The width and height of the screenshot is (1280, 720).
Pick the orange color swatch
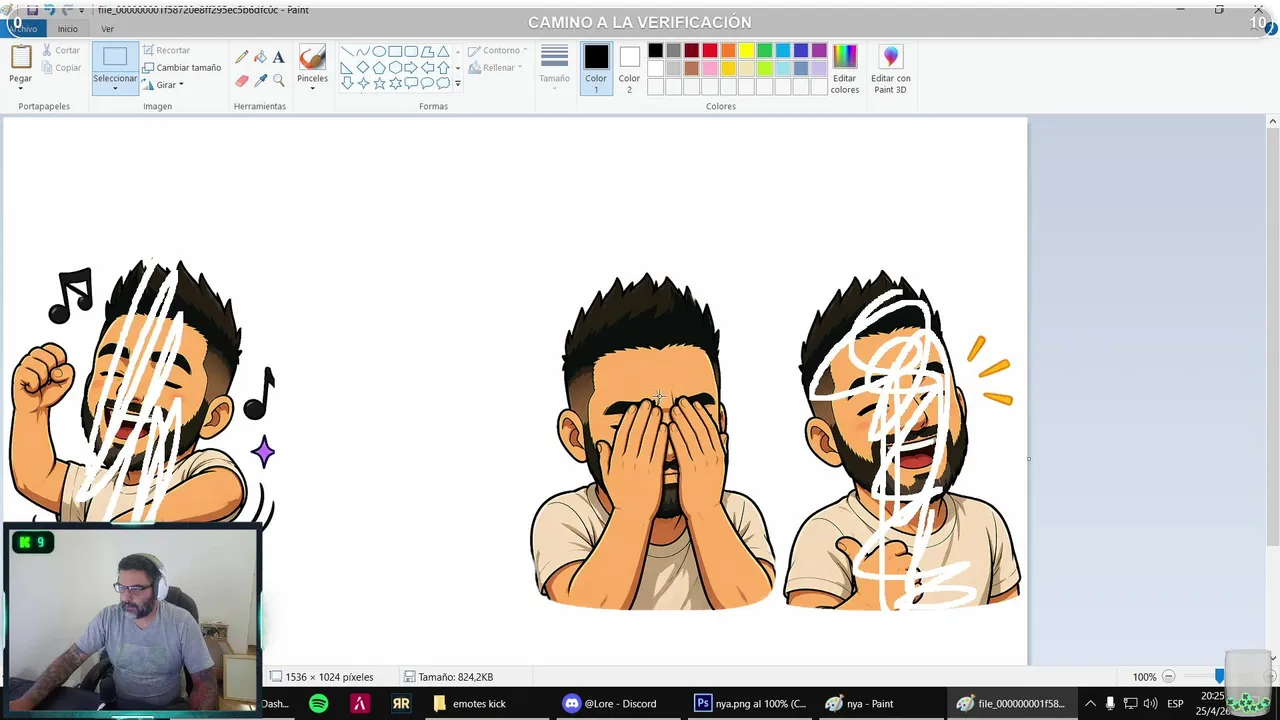tap(728, 51)
